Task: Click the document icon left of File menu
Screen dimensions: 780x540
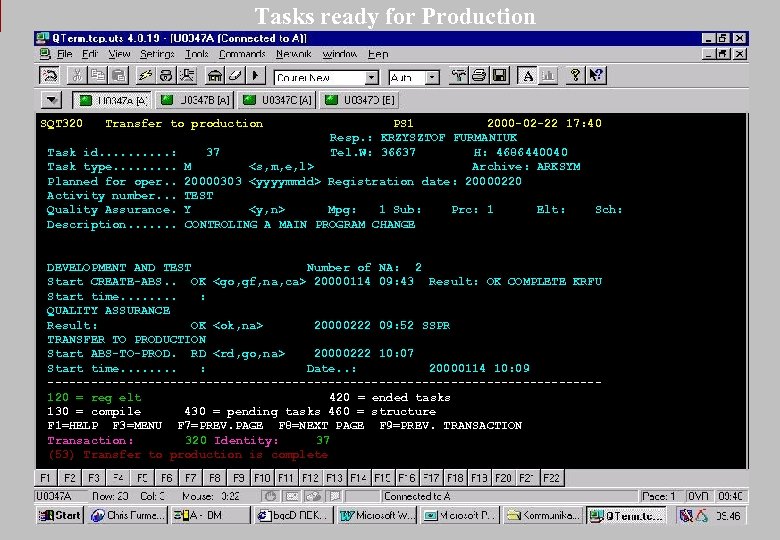Action: tap(45, 54)
